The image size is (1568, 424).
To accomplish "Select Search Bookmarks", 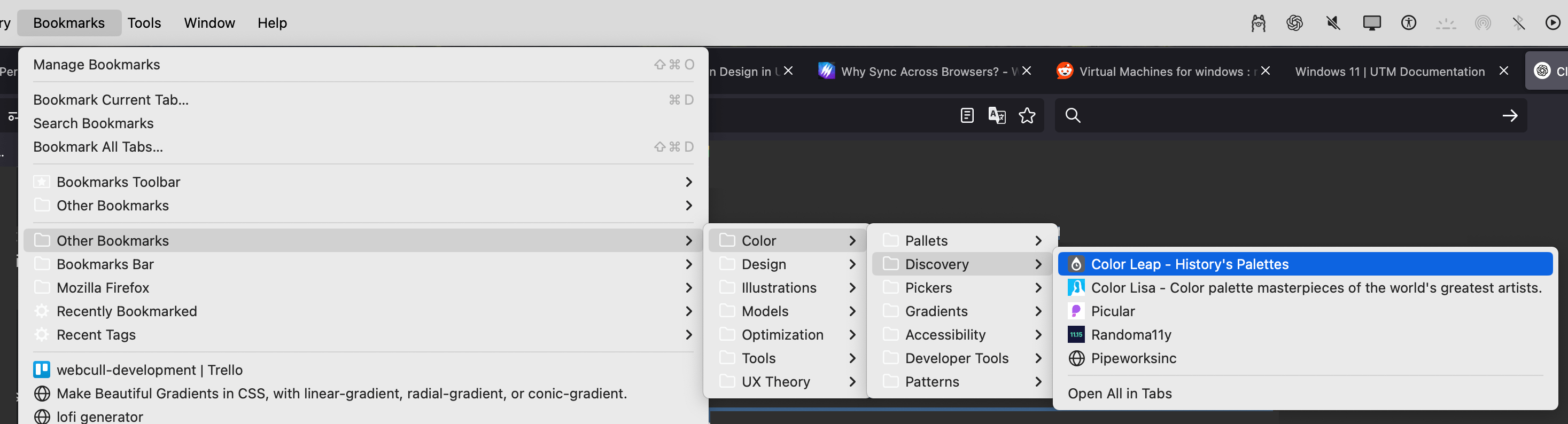I will pos(363,123).
